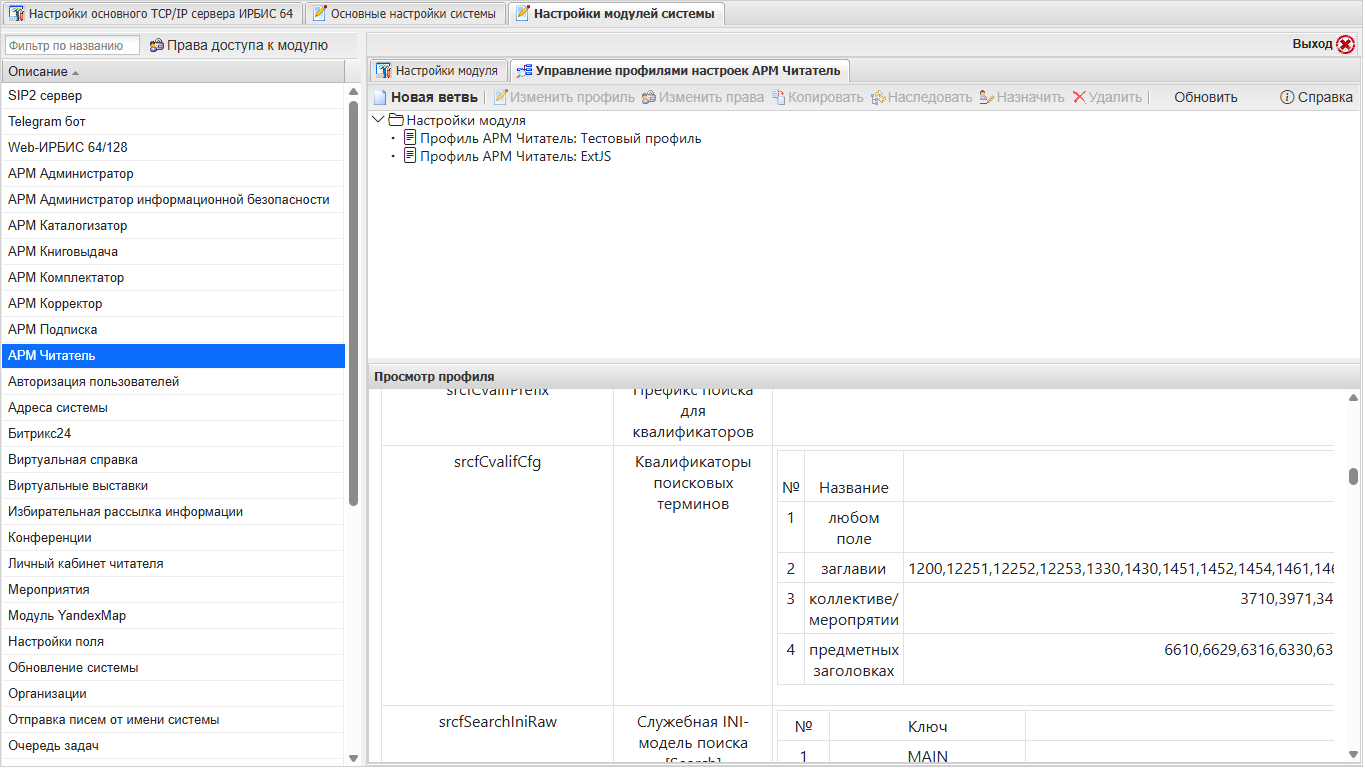This screenshot has height=768, width=1365.
Task: Switch to Основные настройки системы tab
Action: point(403,14)
